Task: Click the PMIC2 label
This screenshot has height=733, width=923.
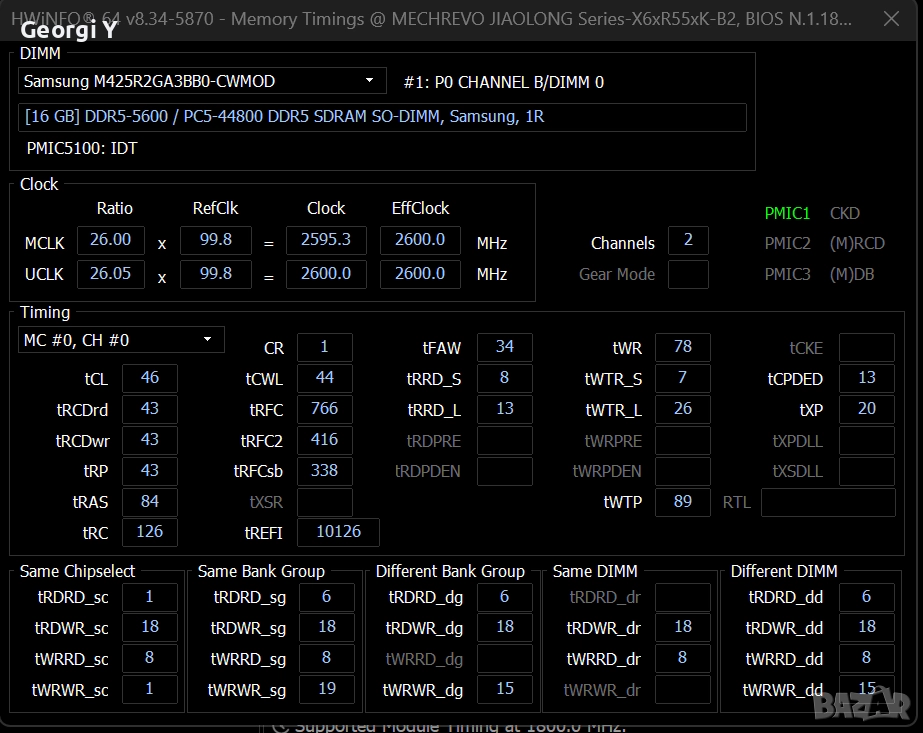Action: click(787, 243)
